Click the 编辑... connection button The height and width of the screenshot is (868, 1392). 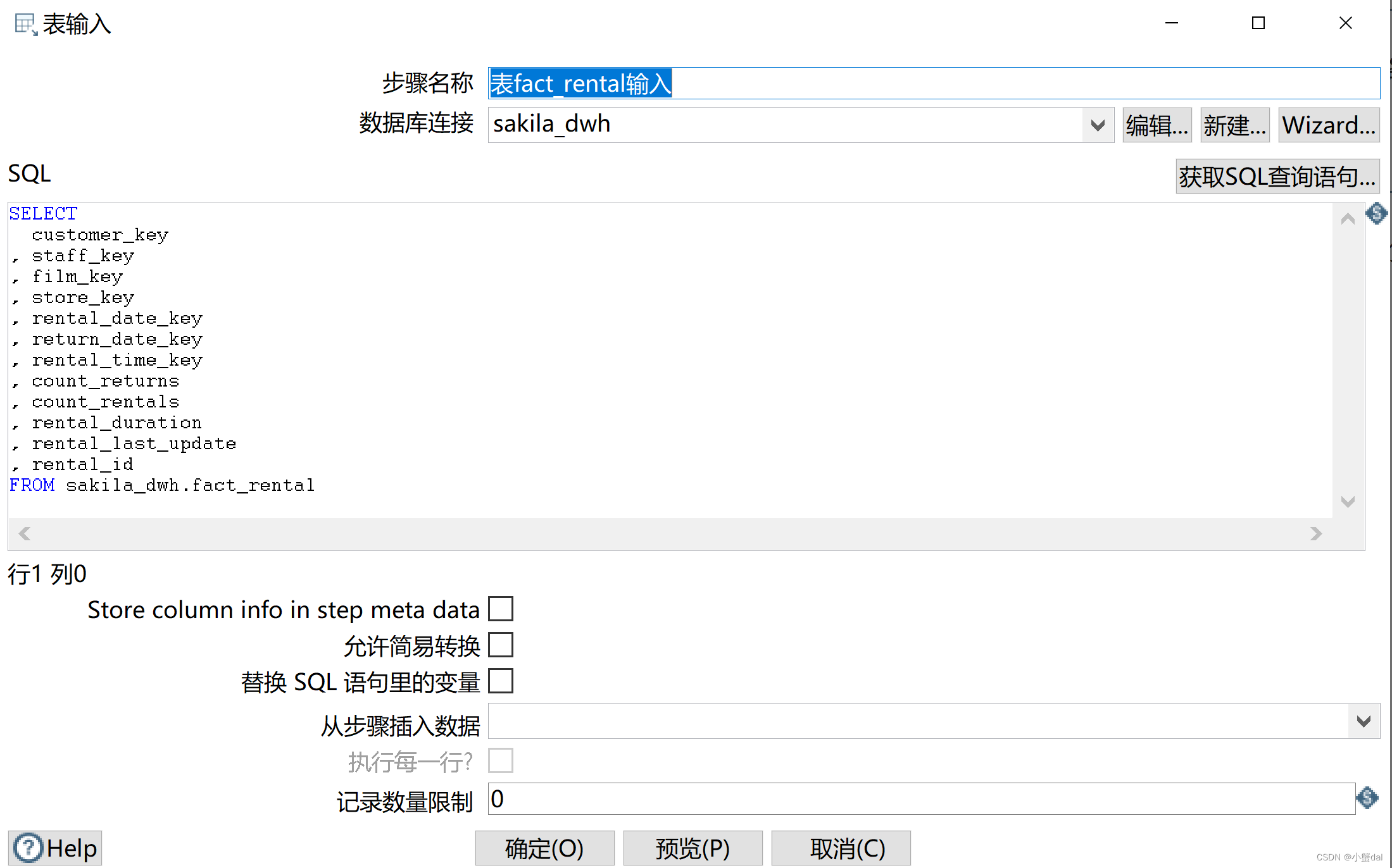click(1157, 125)
